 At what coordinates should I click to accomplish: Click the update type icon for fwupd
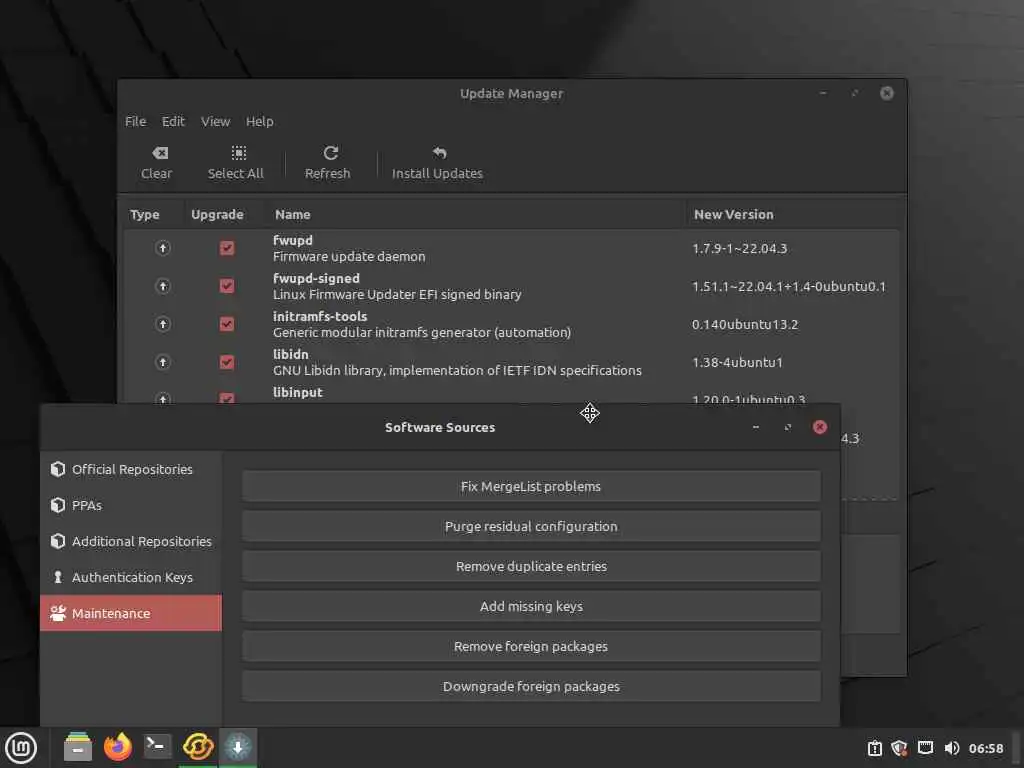(x=163, y=248)
